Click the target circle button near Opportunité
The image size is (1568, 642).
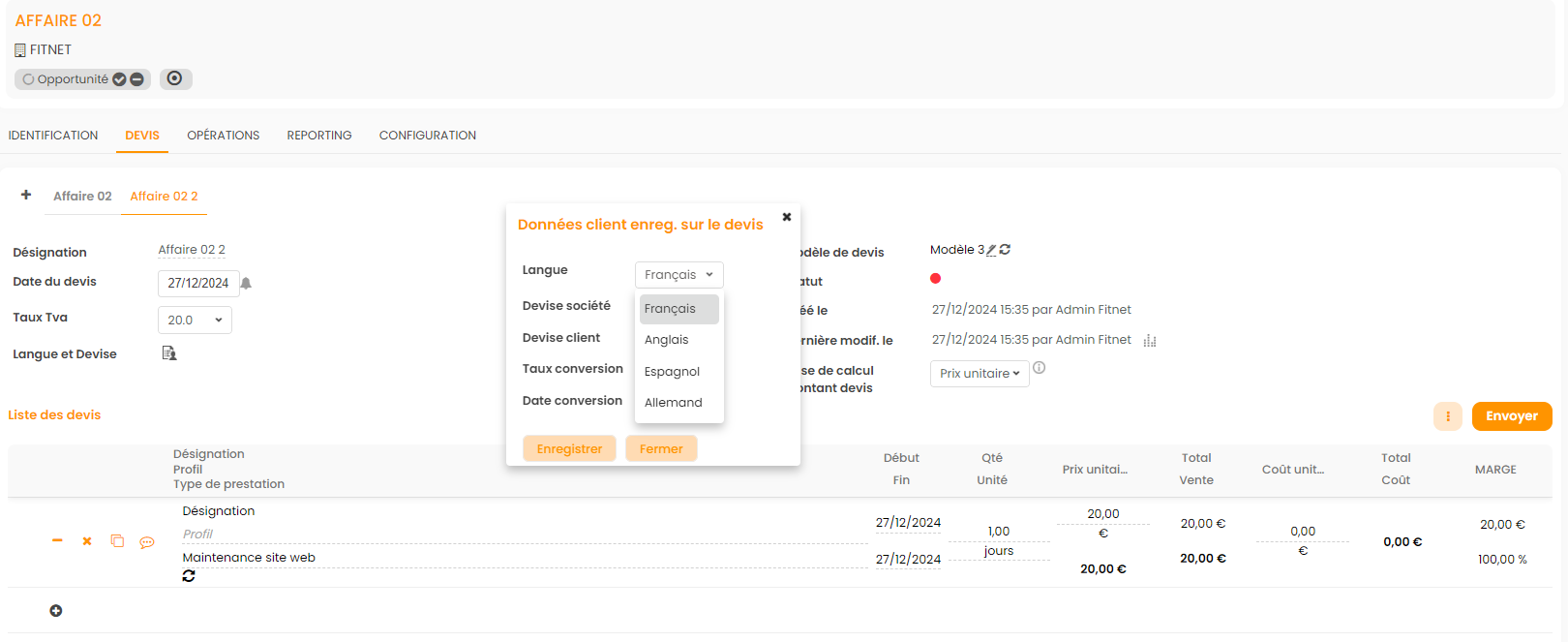(174, 78)
